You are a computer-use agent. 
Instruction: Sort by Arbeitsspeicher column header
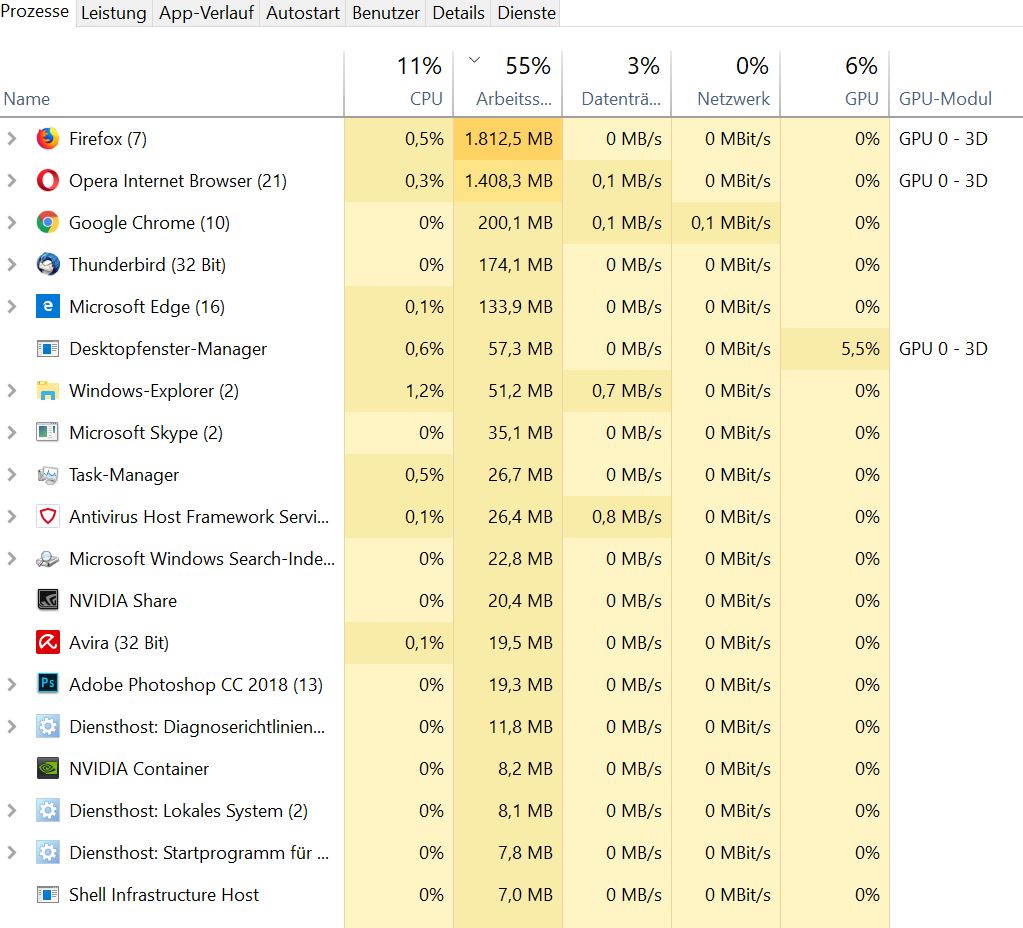508,84
